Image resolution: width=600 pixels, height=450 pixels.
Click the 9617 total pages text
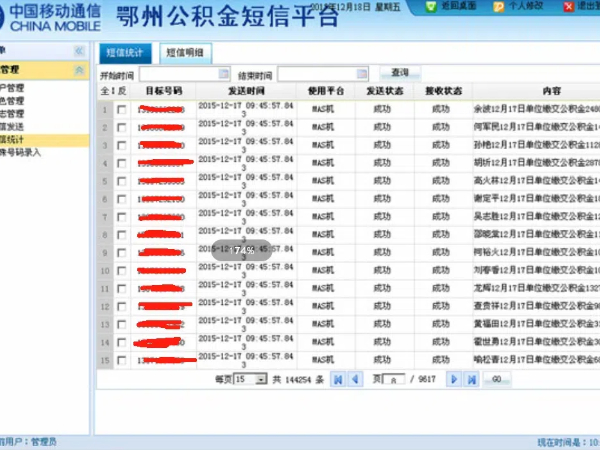pos(427,379)
